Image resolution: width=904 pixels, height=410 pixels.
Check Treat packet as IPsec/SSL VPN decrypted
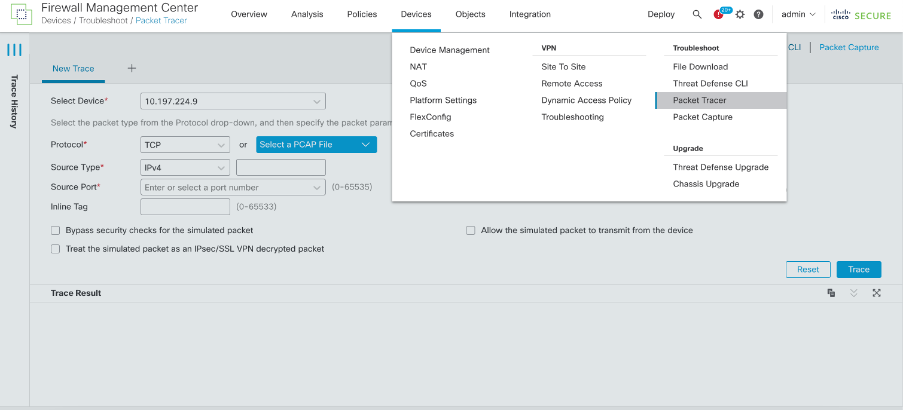tap(55, 249)
